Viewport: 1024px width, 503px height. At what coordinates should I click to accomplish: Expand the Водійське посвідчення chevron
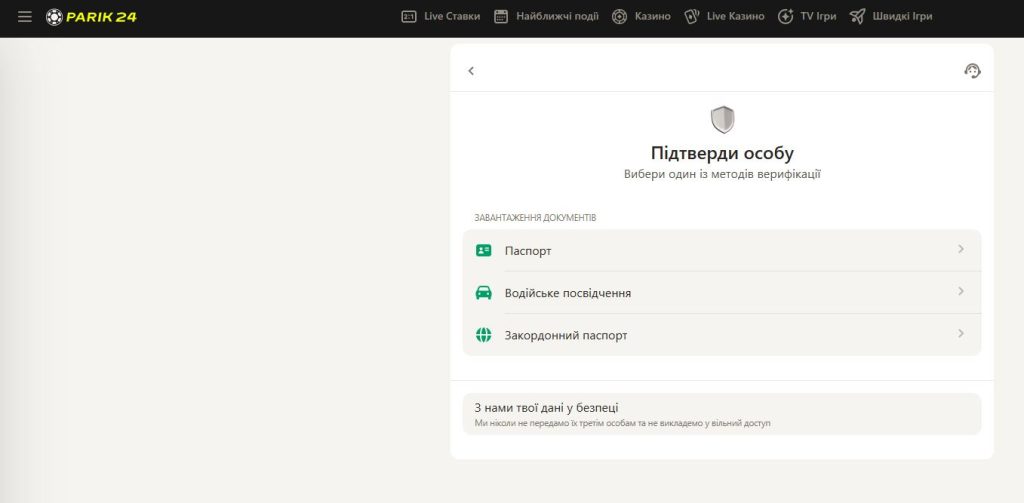pos(960,292)
